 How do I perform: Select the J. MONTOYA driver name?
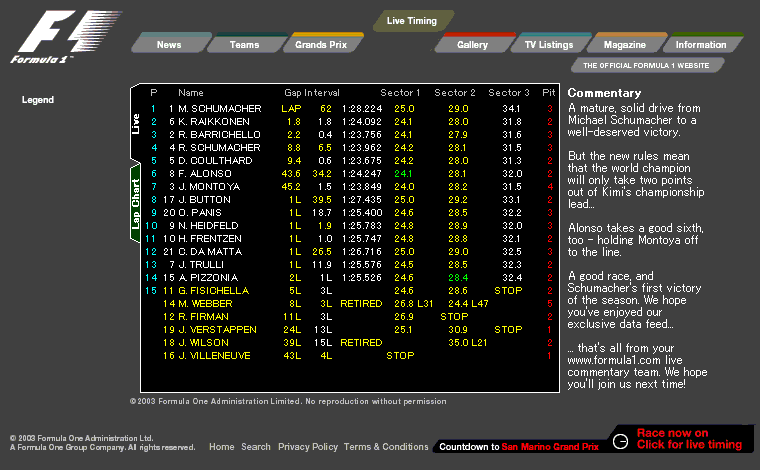pyautogui.click(x=209, y=187)
